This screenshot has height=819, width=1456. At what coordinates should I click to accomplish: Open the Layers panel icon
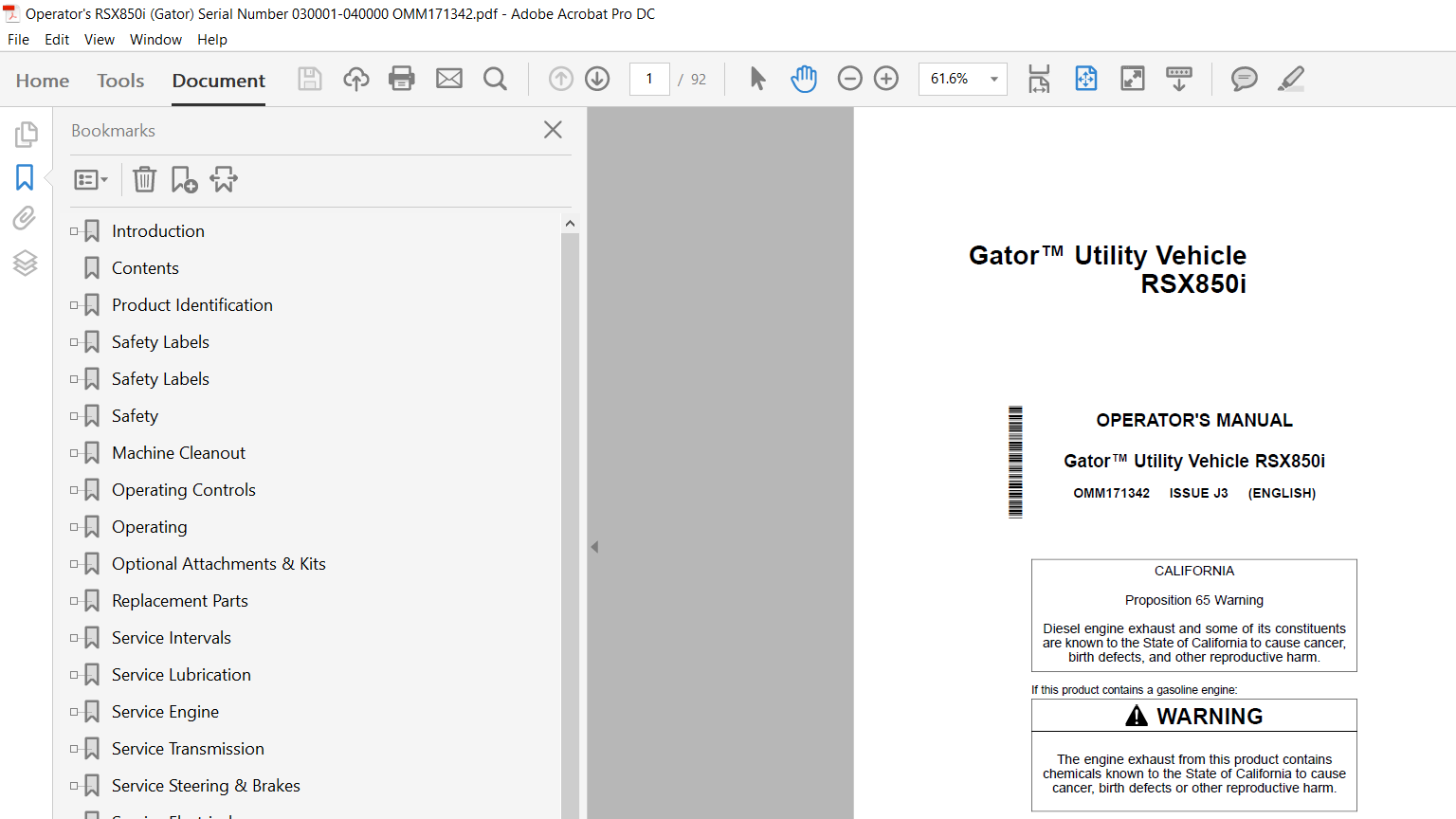tap(26, 263)
